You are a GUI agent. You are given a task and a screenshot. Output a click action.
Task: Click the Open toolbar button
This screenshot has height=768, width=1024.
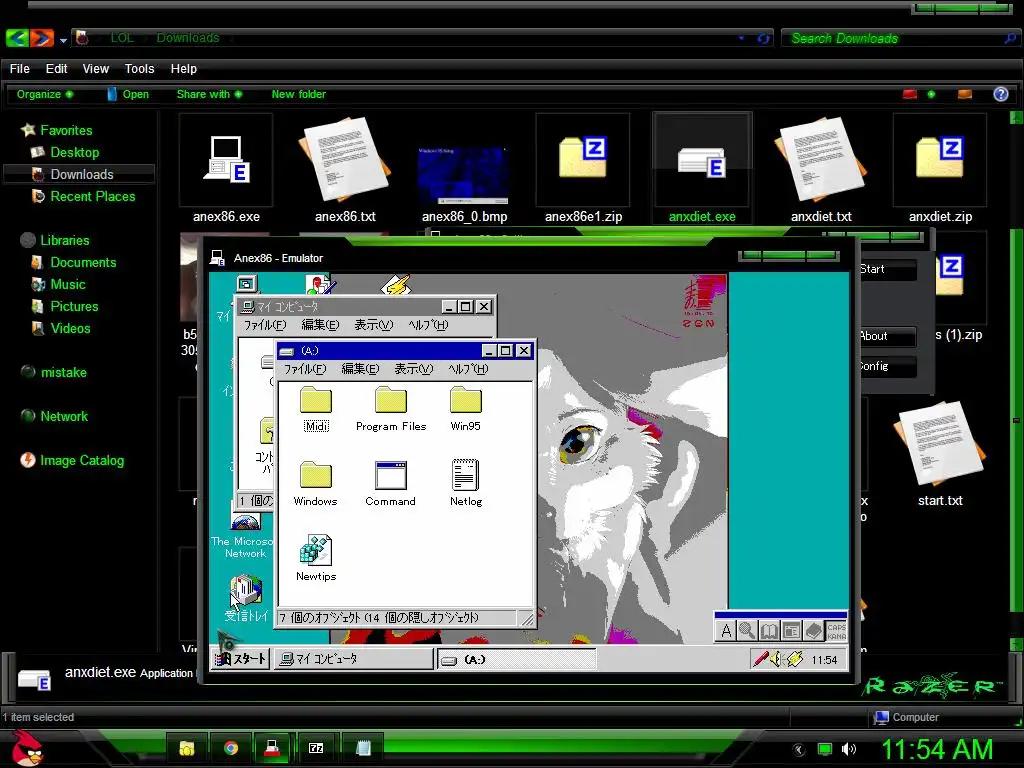[128, 94]
